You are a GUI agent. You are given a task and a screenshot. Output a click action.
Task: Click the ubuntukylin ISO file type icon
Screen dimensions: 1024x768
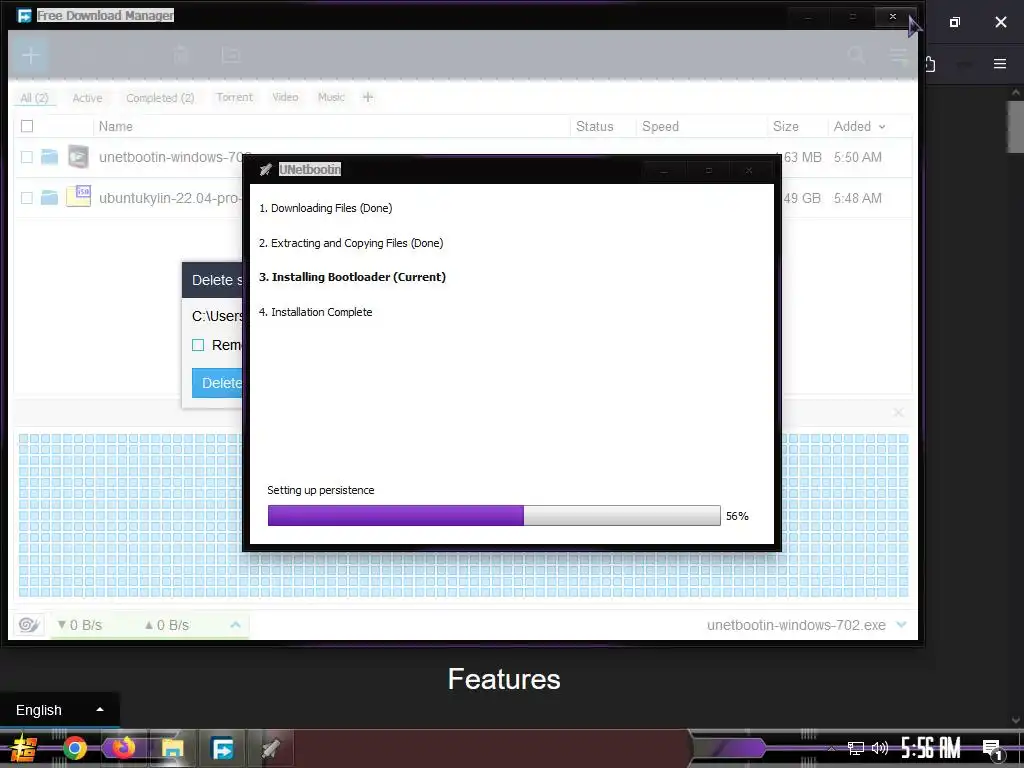[78, 196]
